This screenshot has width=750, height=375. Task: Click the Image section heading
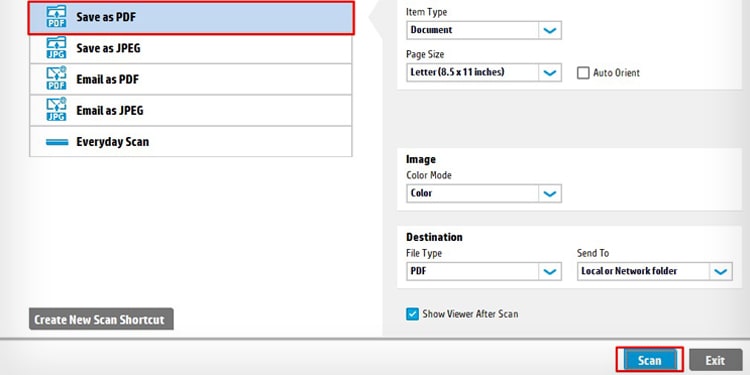(x=421, y=159)
